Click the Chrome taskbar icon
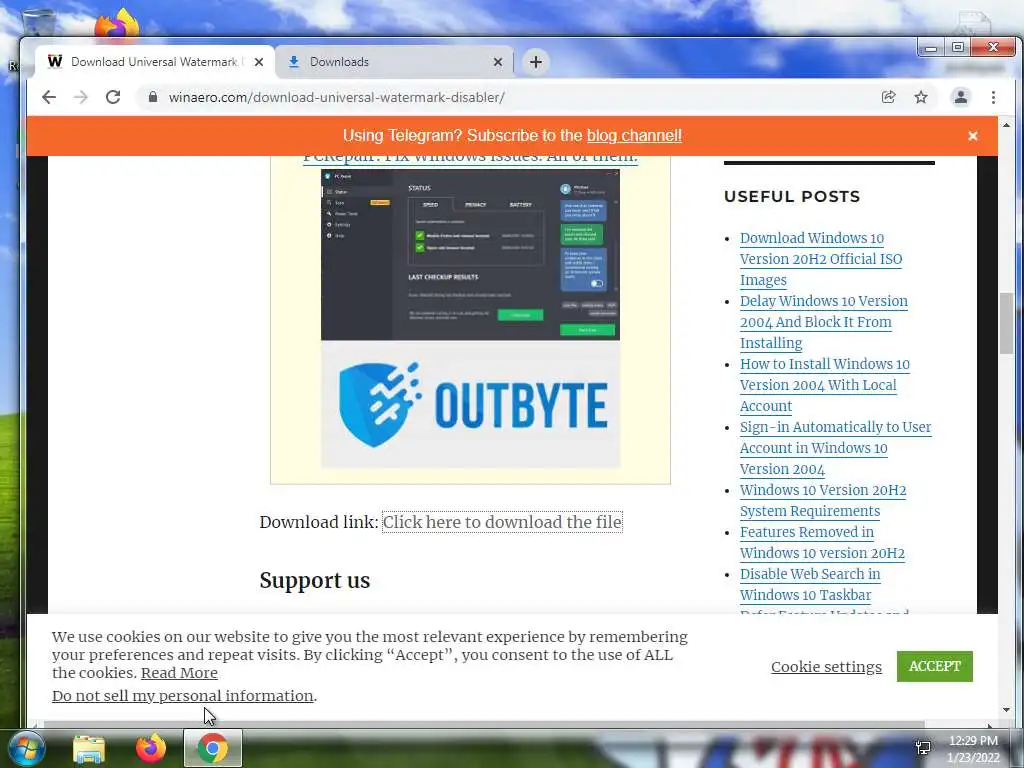This screenshot has height=768, width=1024. point(213,748)
